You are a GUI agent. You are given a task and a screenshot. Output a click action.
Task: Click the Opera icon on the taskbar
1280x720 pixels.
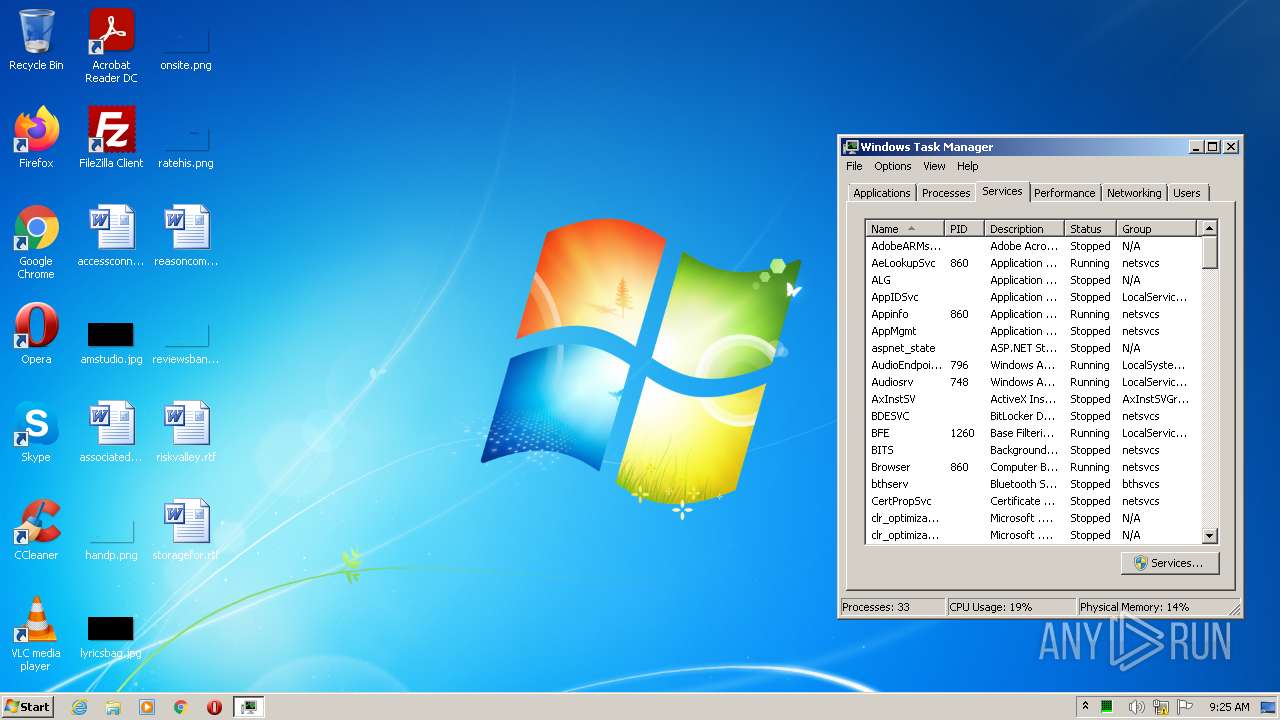click(x=214, y=707)
